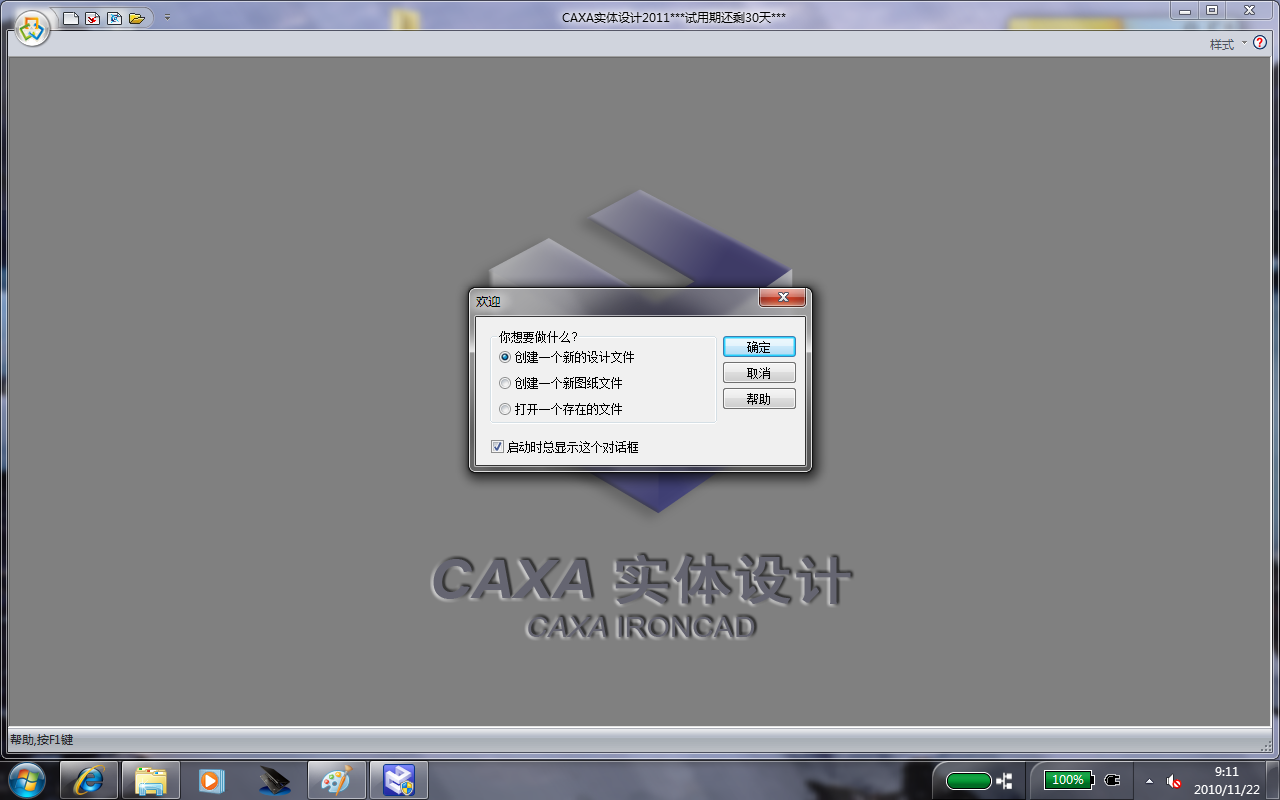Select 创建一个新图纸文件 radio option

[561, 383]
